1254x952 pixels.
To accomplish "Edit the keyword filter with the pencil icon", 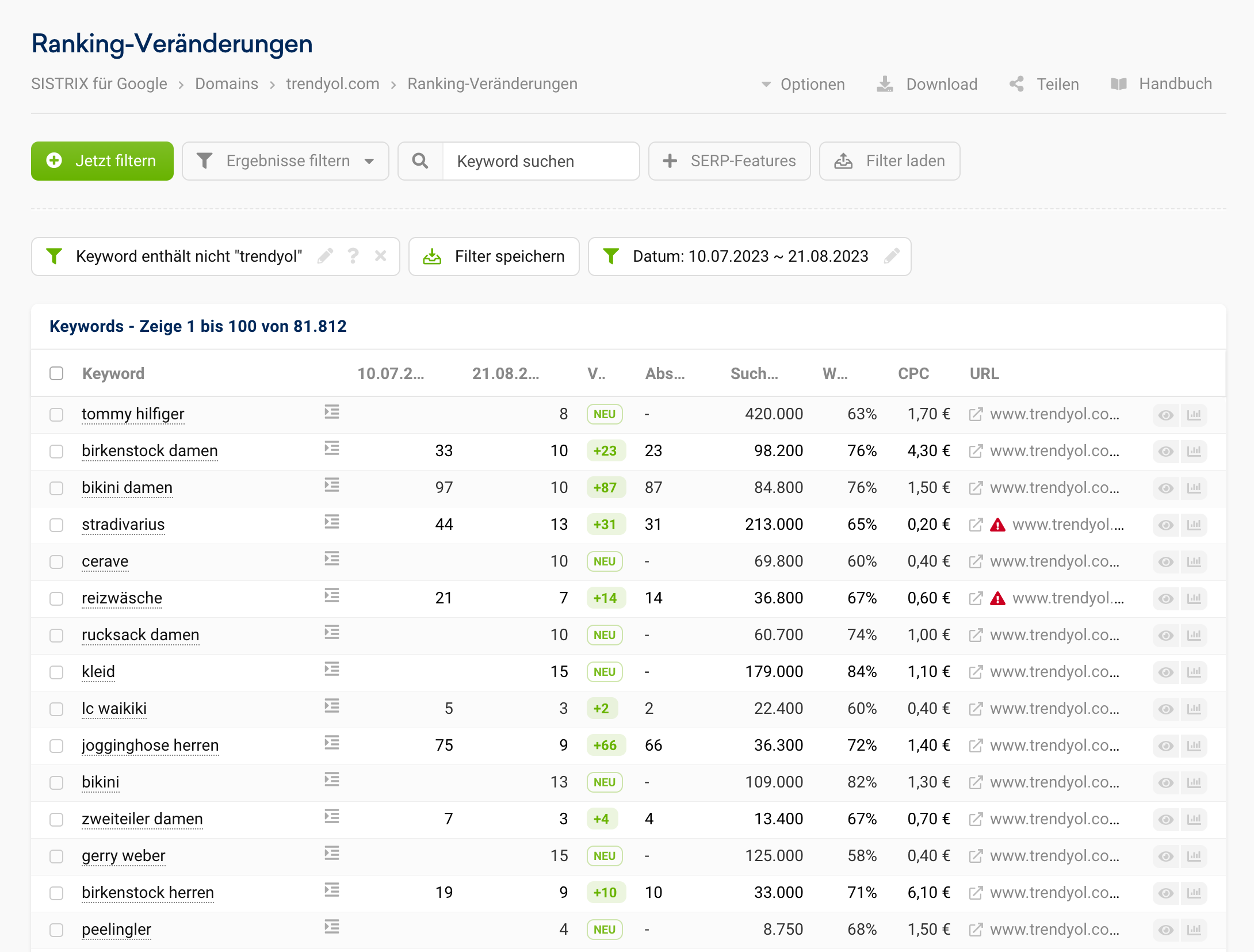I will click(325, 256).
